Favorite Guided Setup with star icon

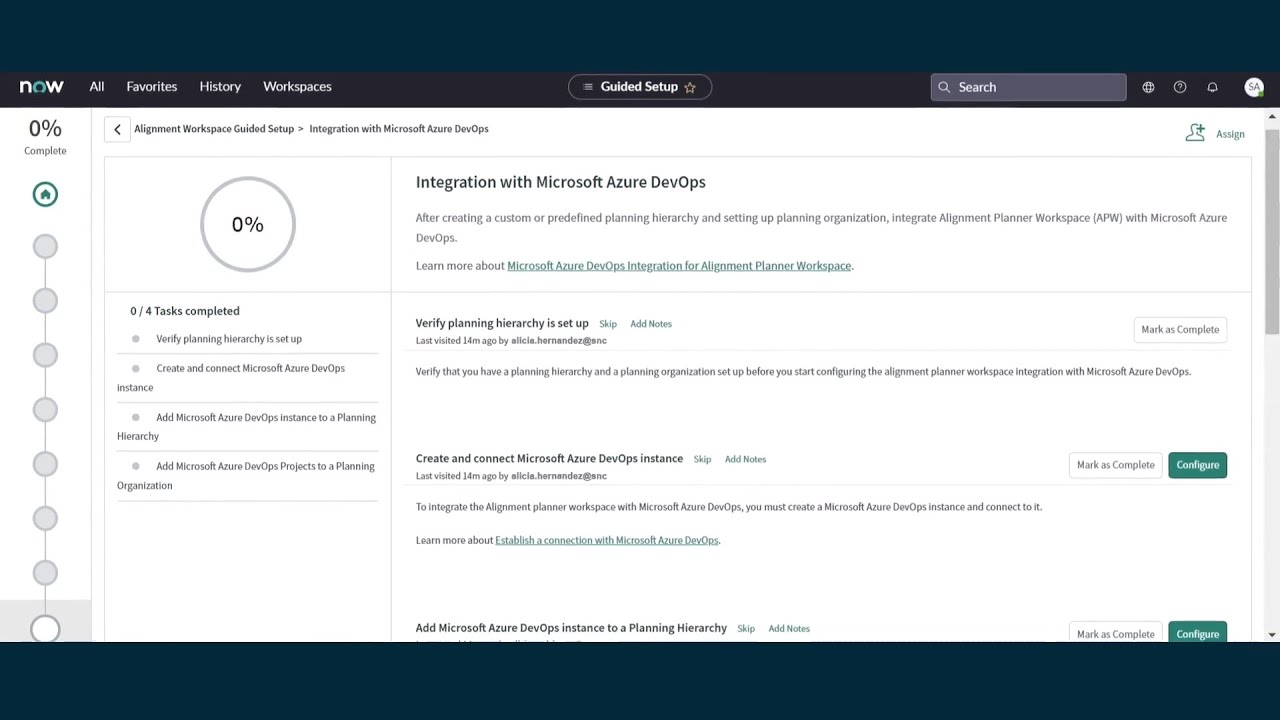pyautogui.click(x=689, y=87)
